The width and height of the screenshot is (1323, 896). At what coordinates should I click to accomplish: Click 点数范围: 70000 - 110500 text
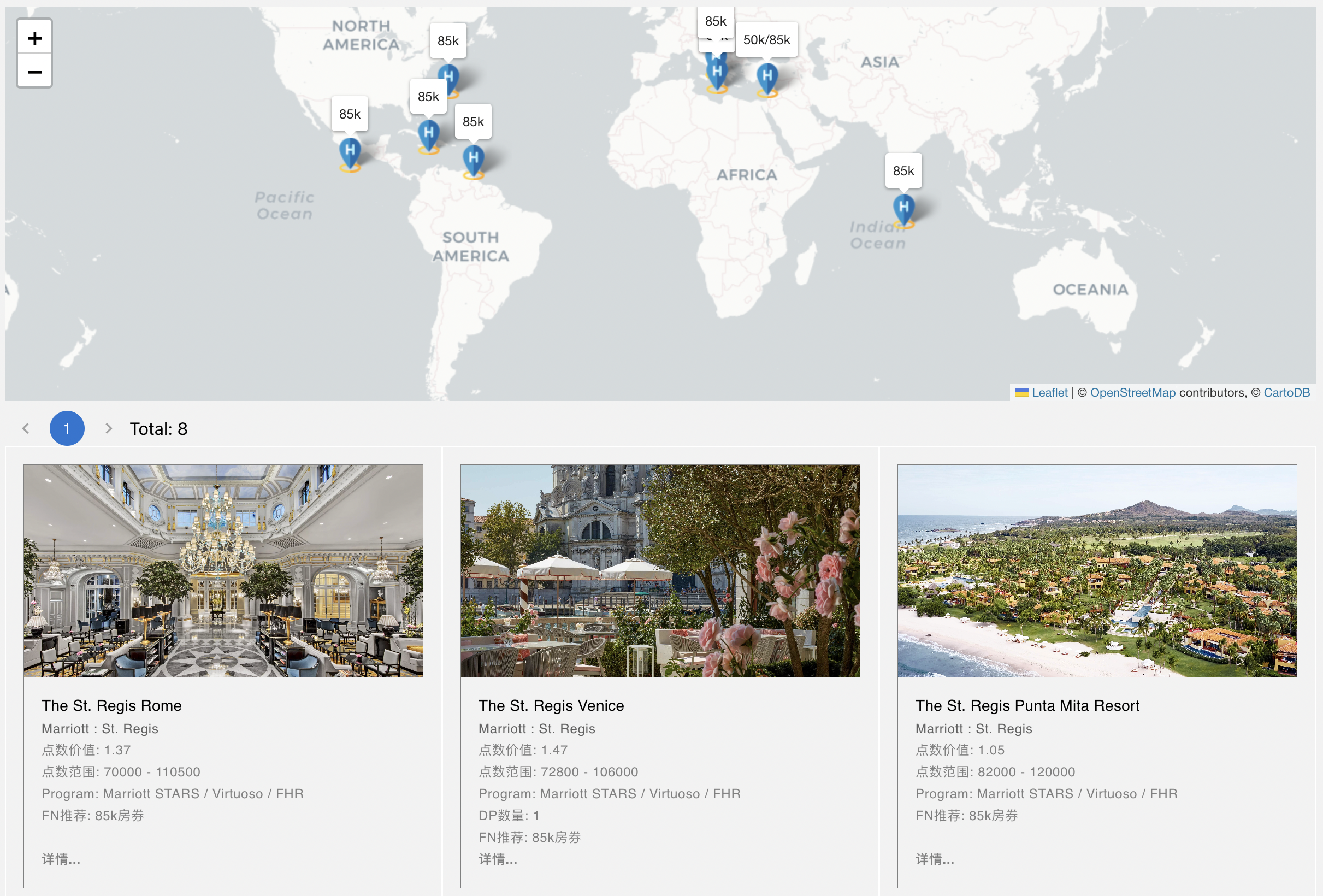click(121, 771)
